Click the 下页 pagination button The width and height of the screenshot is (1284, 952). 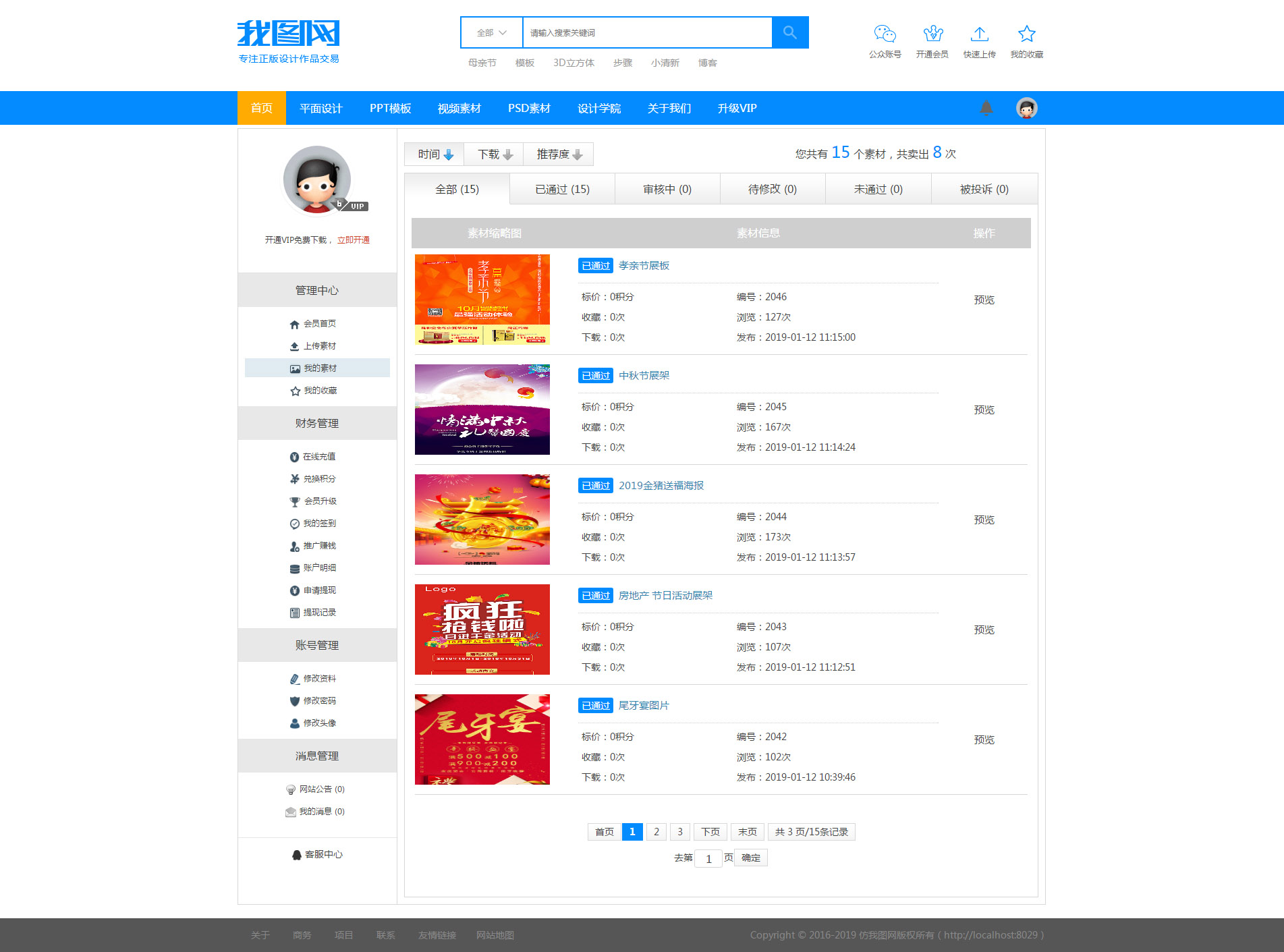click(710, 832)
